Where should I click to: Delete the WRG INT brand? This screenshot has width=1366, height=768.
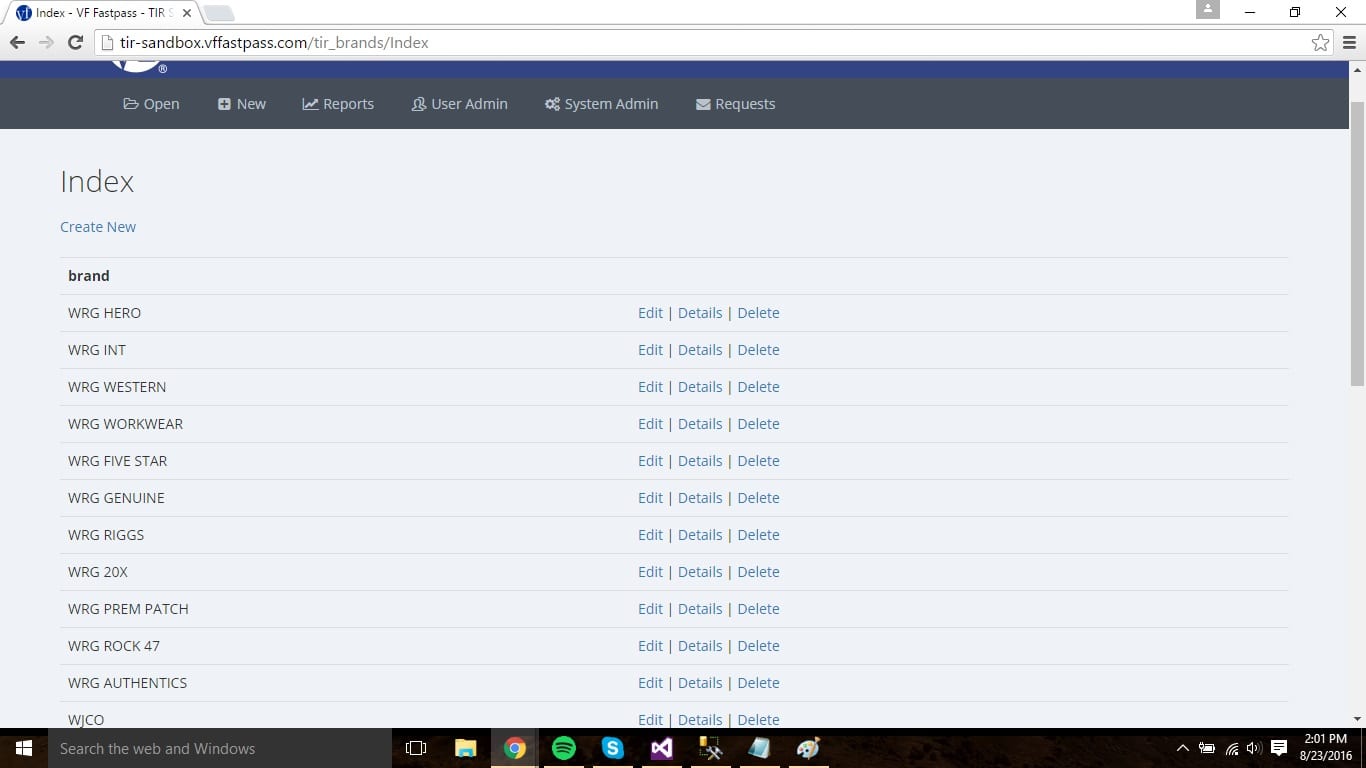[758, 350]
